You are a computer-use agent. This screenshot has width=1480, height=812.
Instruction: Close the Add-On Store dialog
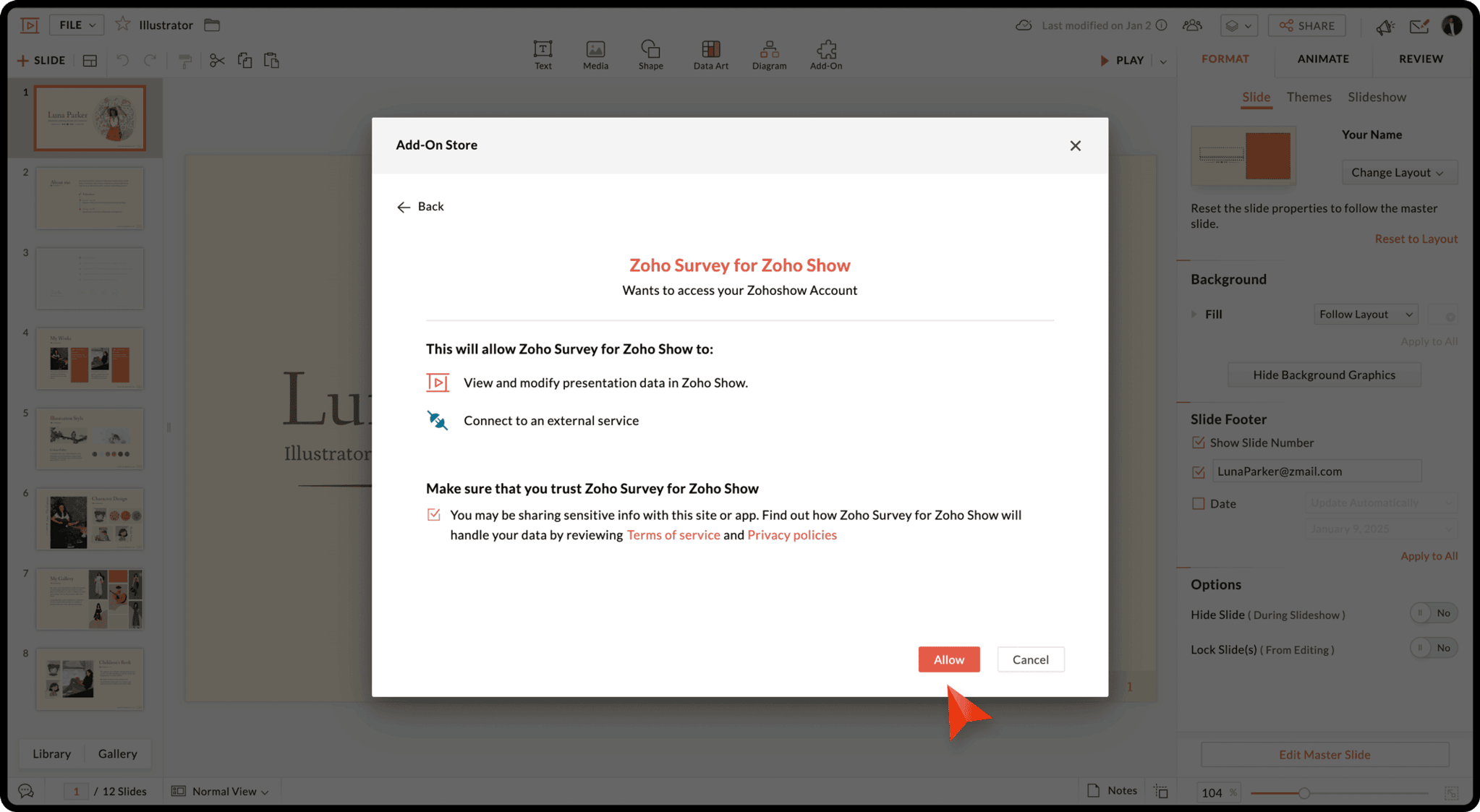coord(1075,145)
